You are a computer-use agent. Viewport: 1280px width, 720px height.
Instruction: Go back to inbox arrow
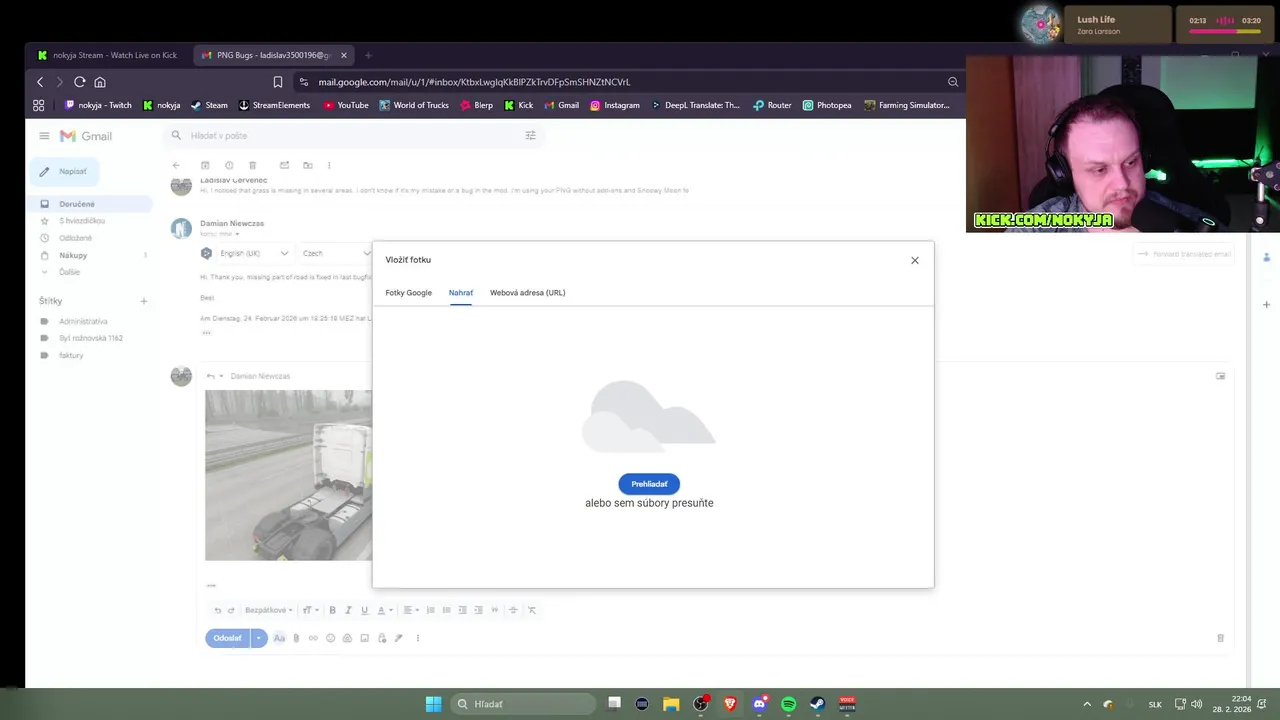pyautogui.click(x=176, y=165)
